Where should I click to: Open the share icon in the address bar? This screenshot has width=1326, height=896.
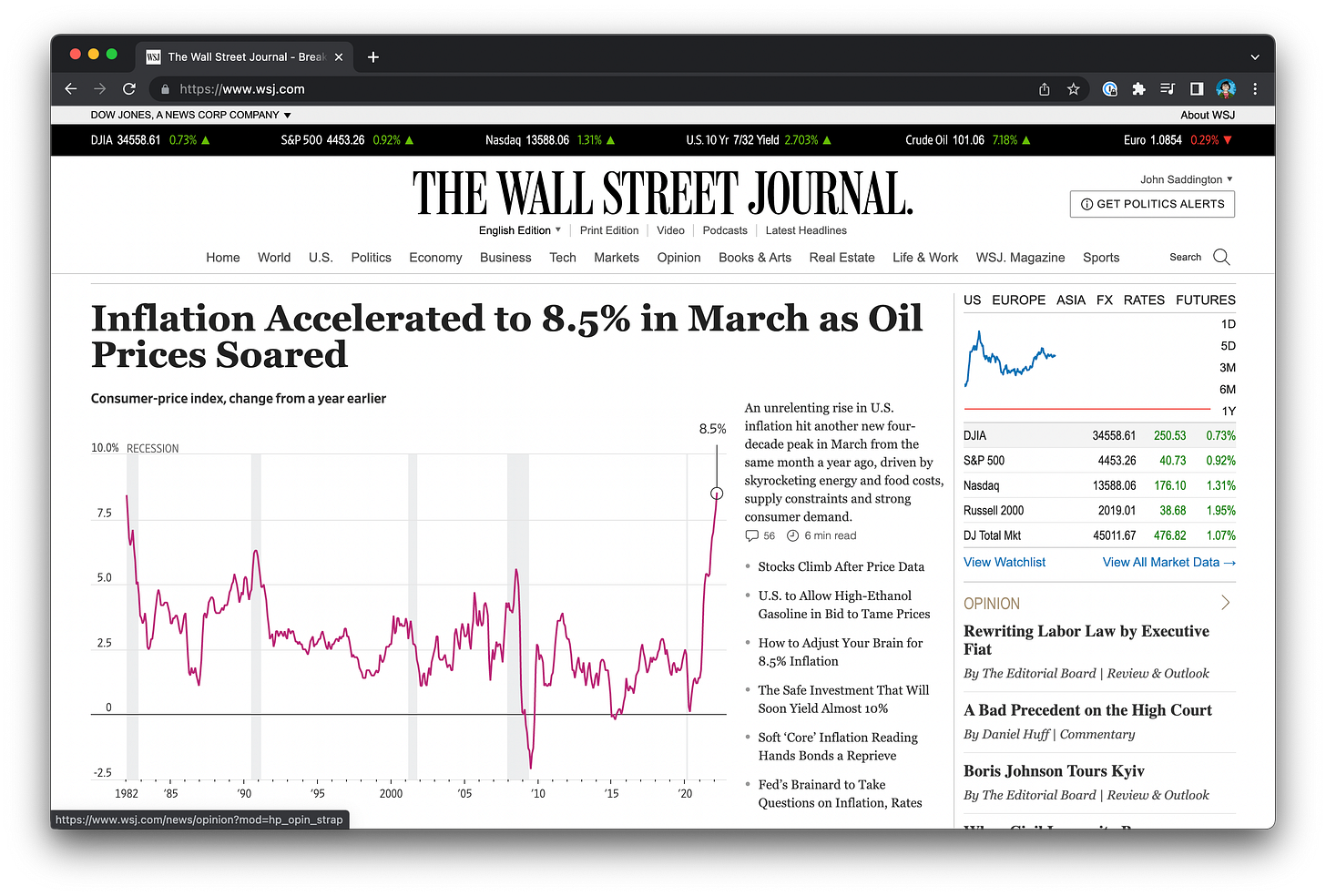point(1045,89)
